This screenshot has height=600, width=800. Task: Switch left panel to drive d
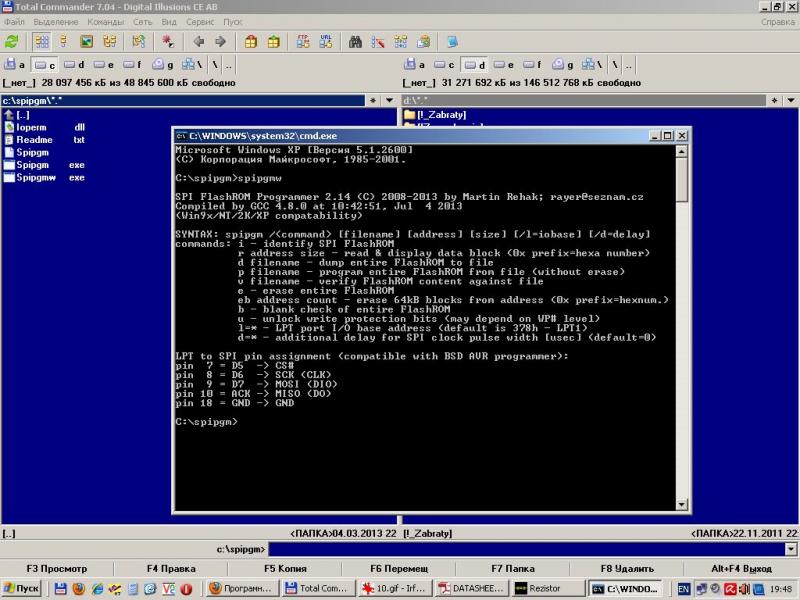click(x=74, y=64)
